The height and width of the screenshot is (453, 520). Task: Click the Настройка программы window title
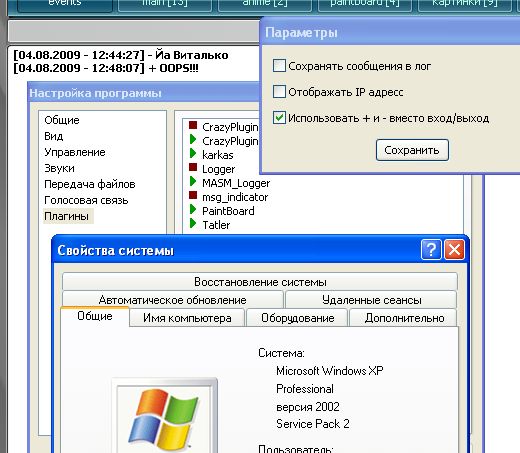coord(95,93)
